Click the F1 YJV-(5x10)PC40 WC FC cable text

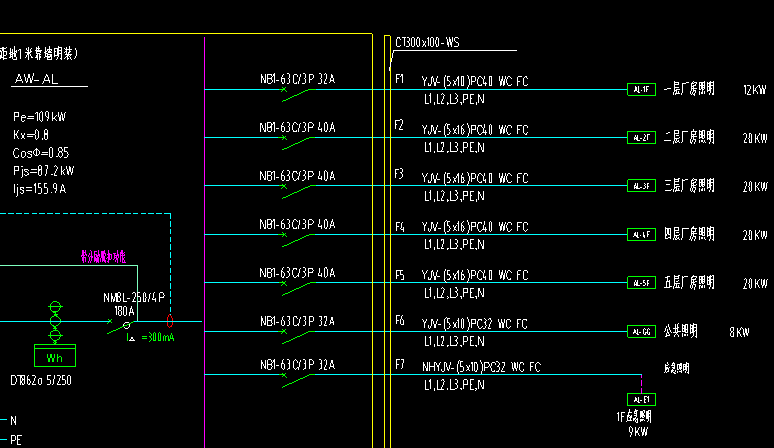pos(475,81)
